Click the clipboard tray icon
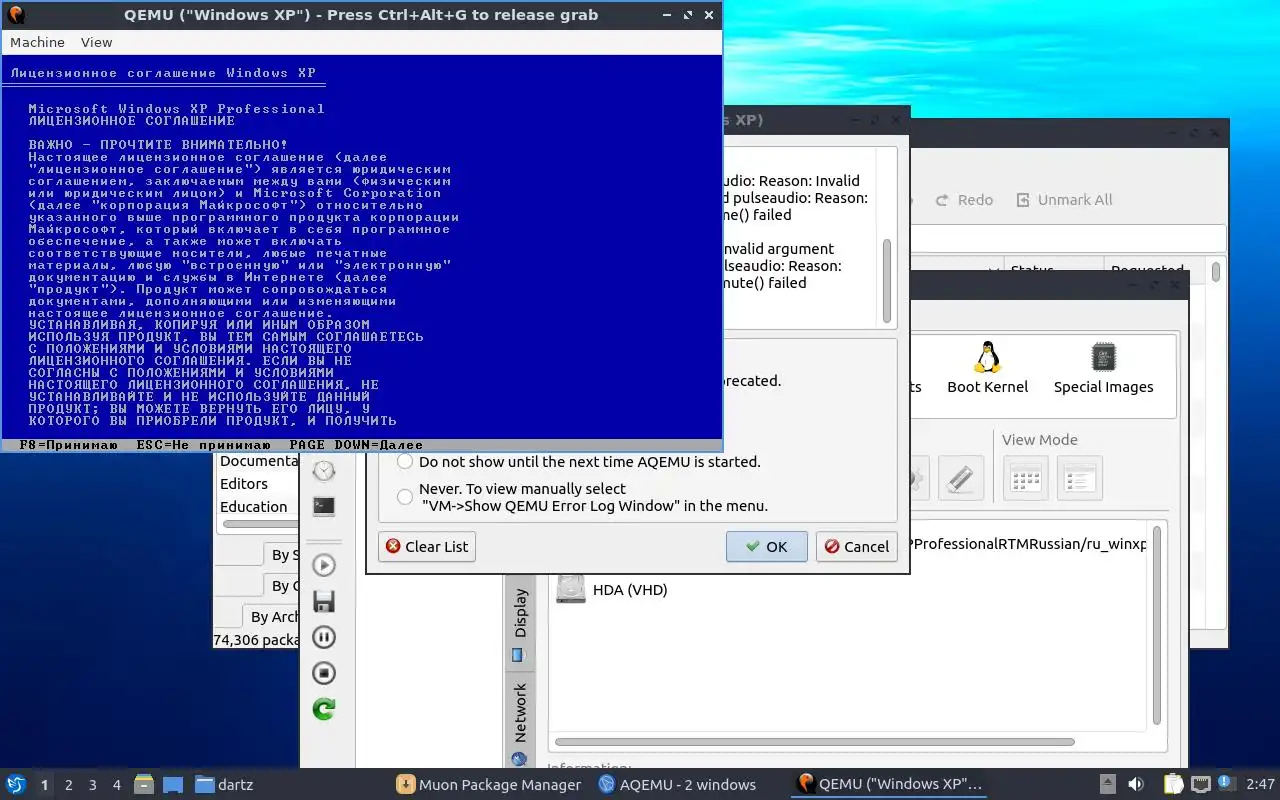The height and width of the screenshot is (800, 1280). coord(1174,784)
